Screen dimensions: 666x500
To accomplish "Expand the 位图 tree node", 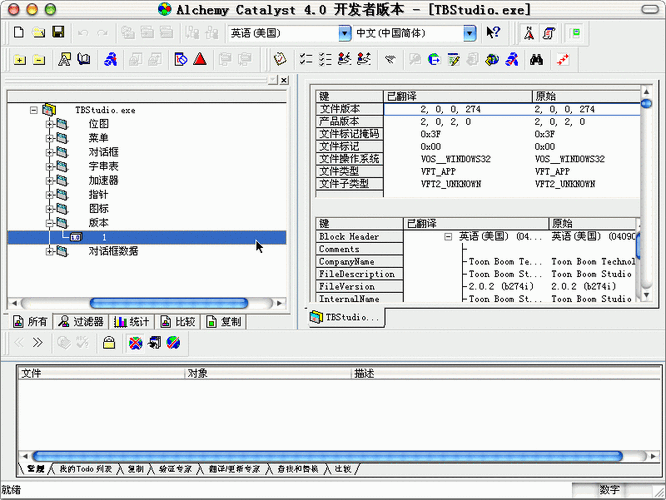I will point(50,124).
